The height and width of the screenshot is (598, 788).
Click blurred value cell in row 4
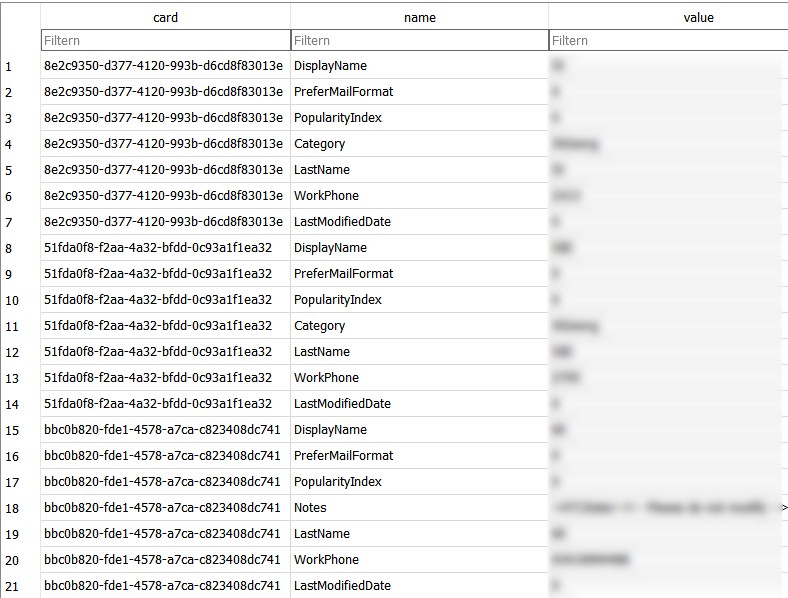pos(668,144)
